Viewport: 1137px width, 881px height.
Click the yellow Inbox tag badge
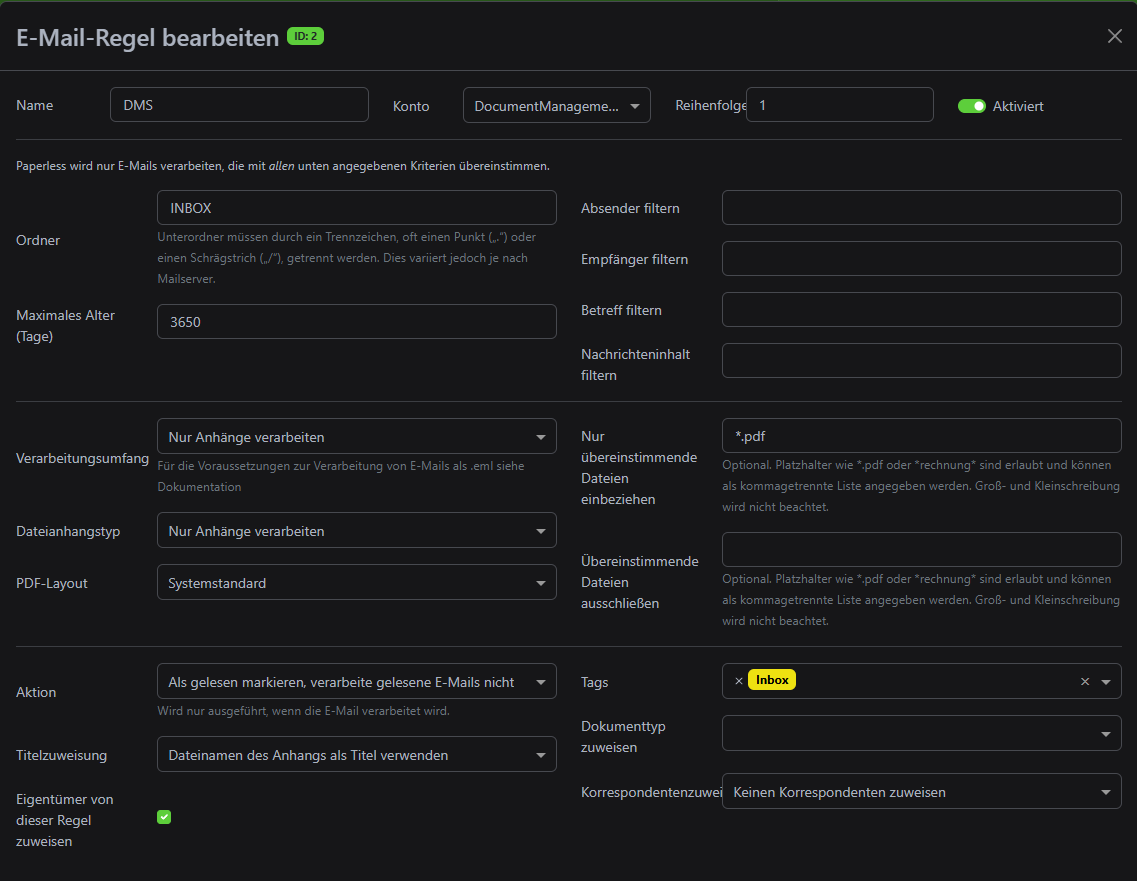(772, 680)
